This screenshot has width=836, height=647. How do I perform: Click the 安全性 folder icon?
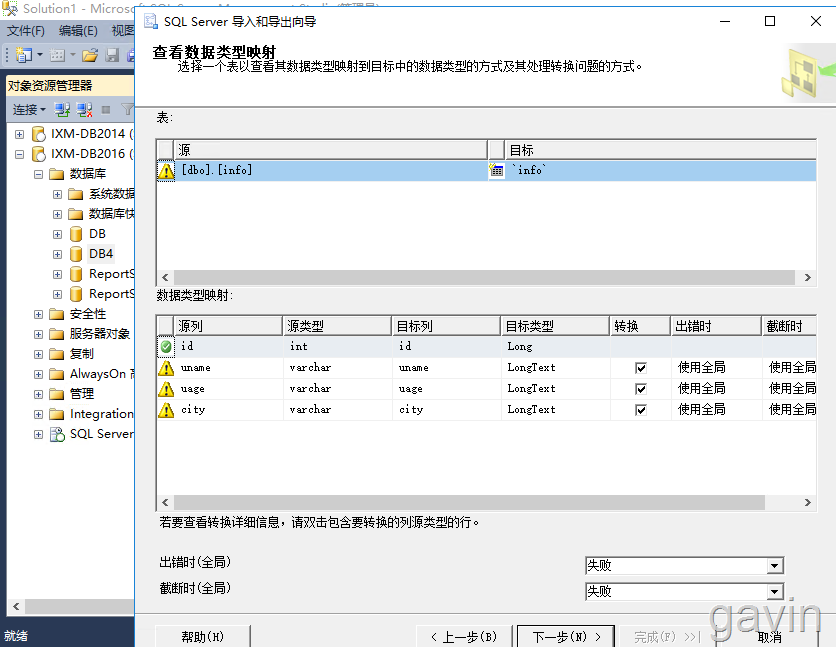tap(57, 314)
